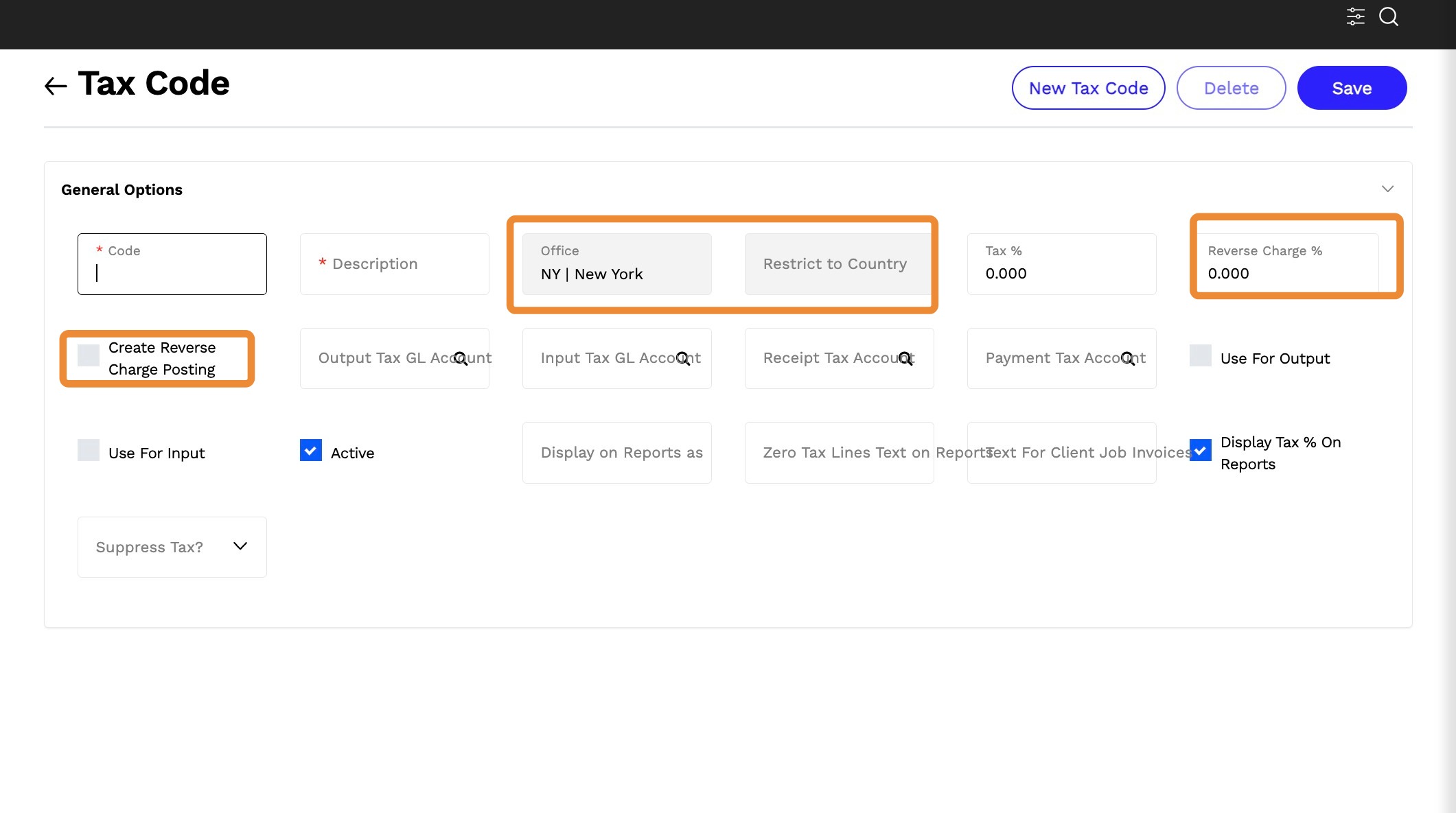This screenshot has height=813, width=1456.
Task: Click the Save button
Action: point(1352,88)
